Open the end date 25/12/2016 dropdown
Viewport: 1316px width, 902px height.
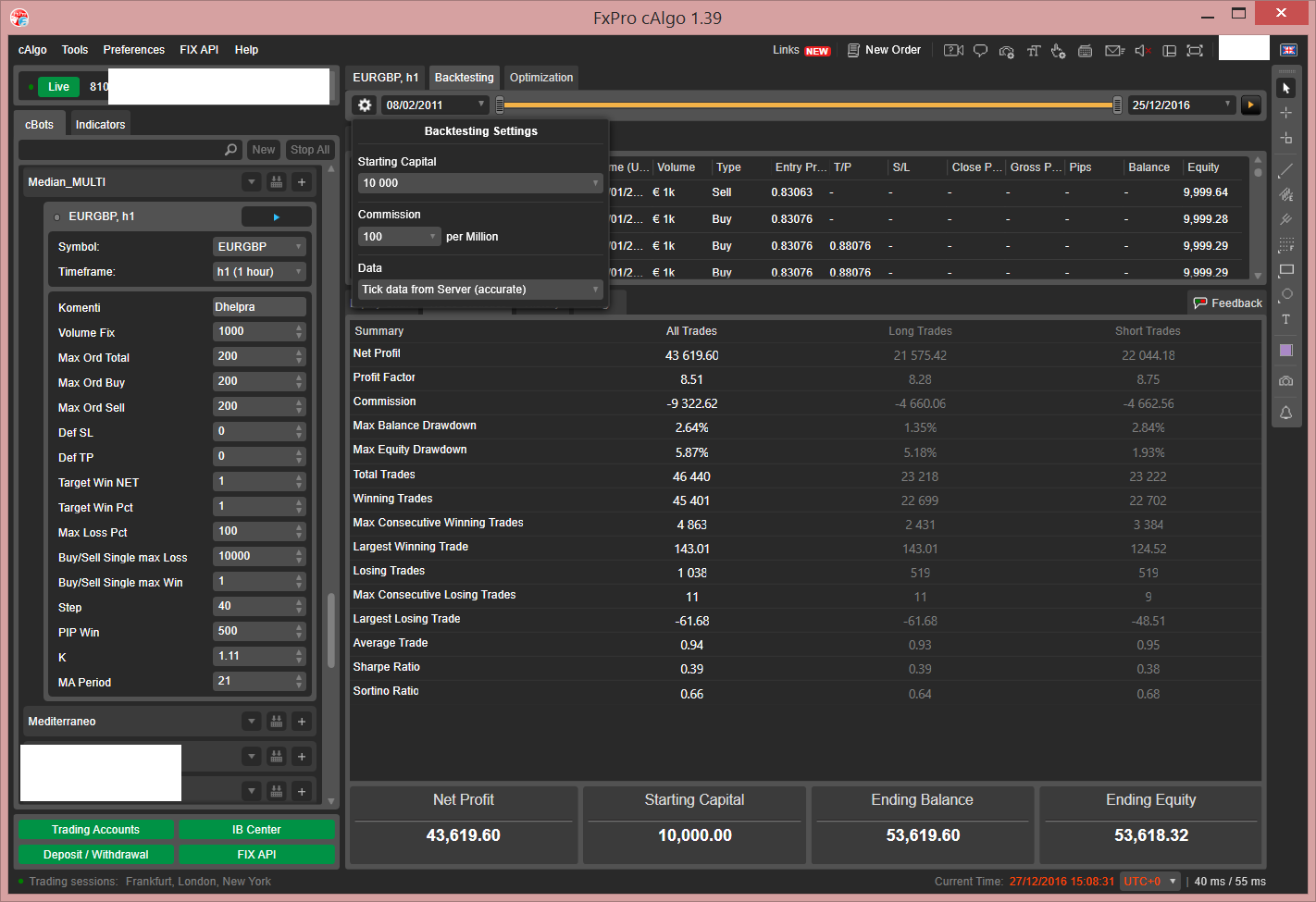pyautogui.click(x=1182, y=105)
